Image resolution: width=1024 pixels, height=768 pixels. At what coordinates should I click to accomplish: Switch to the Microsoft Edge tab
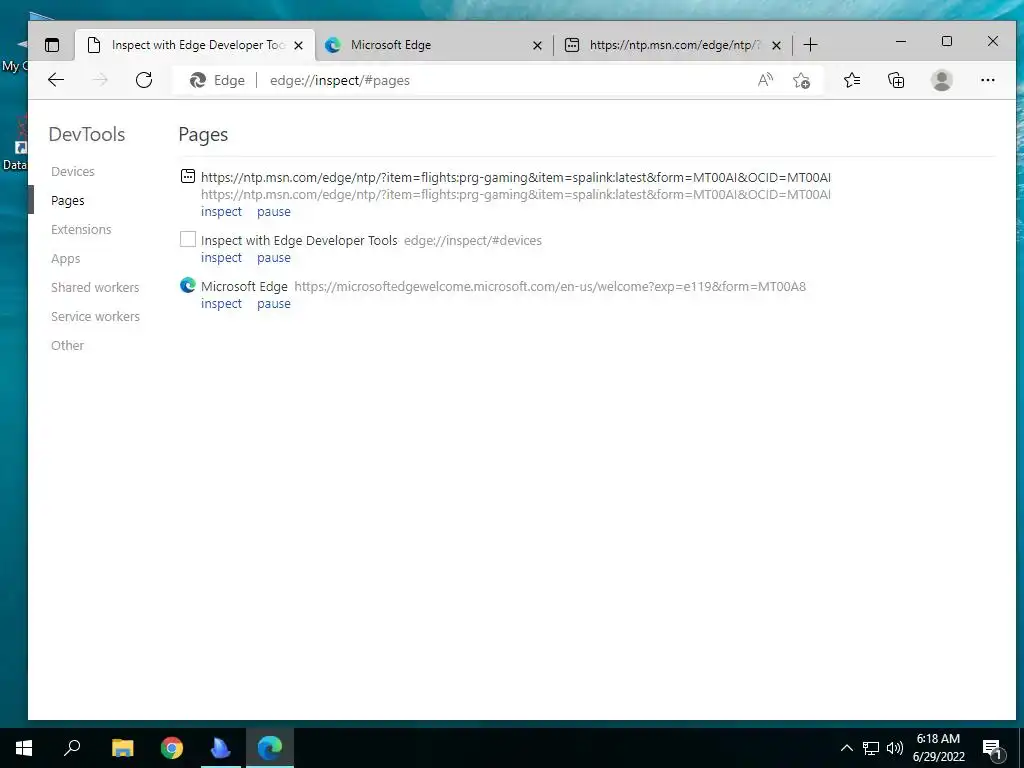click(x=434, y=45)
